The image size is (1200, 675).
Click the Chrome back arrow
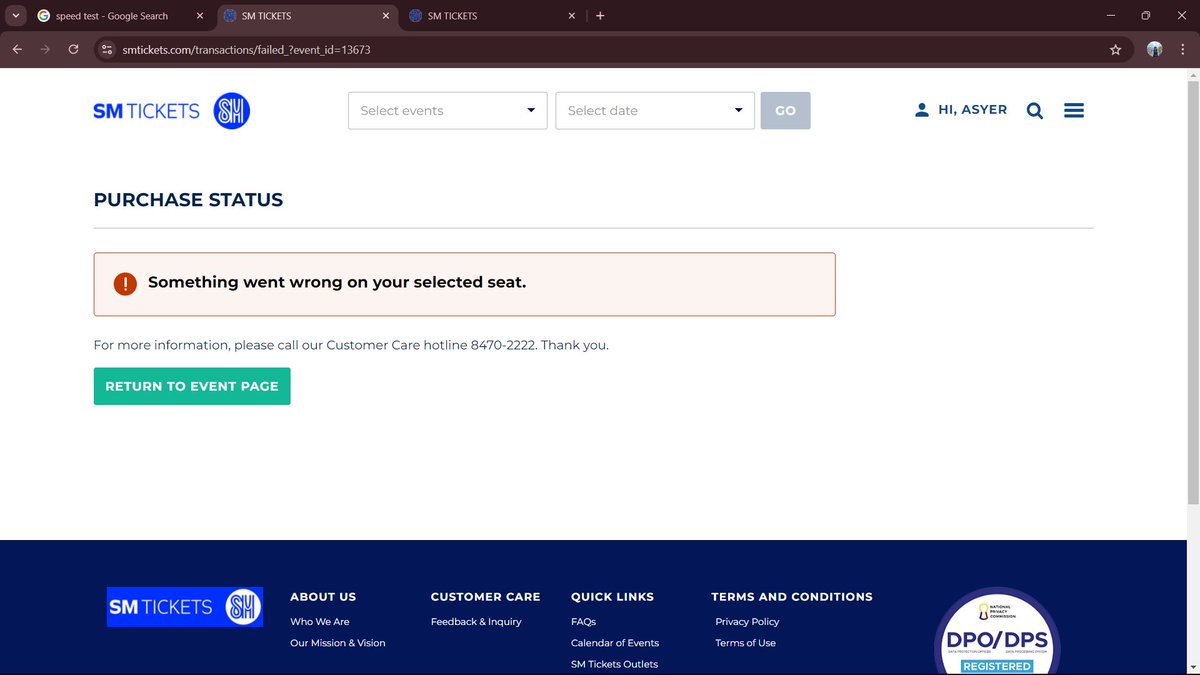[x=17, y=49]
